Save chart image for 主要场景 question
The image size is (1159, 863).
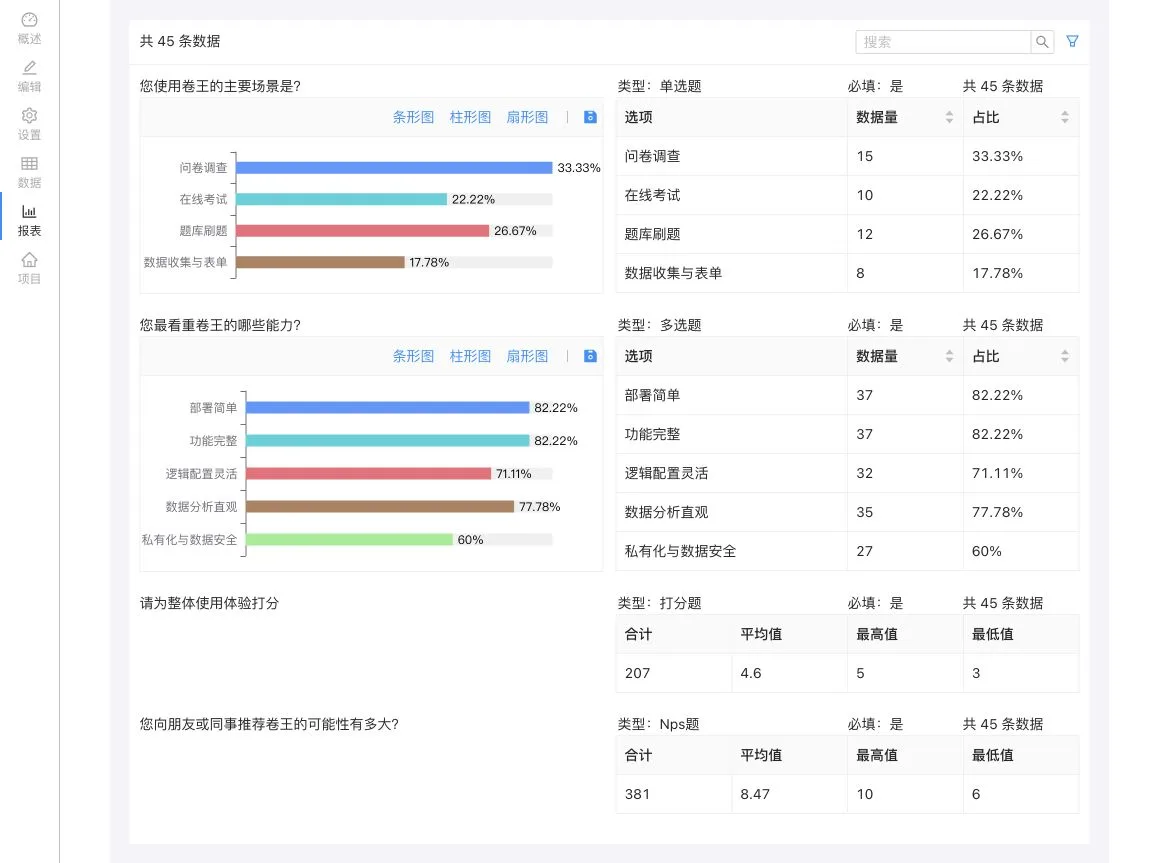pos(590,117)
